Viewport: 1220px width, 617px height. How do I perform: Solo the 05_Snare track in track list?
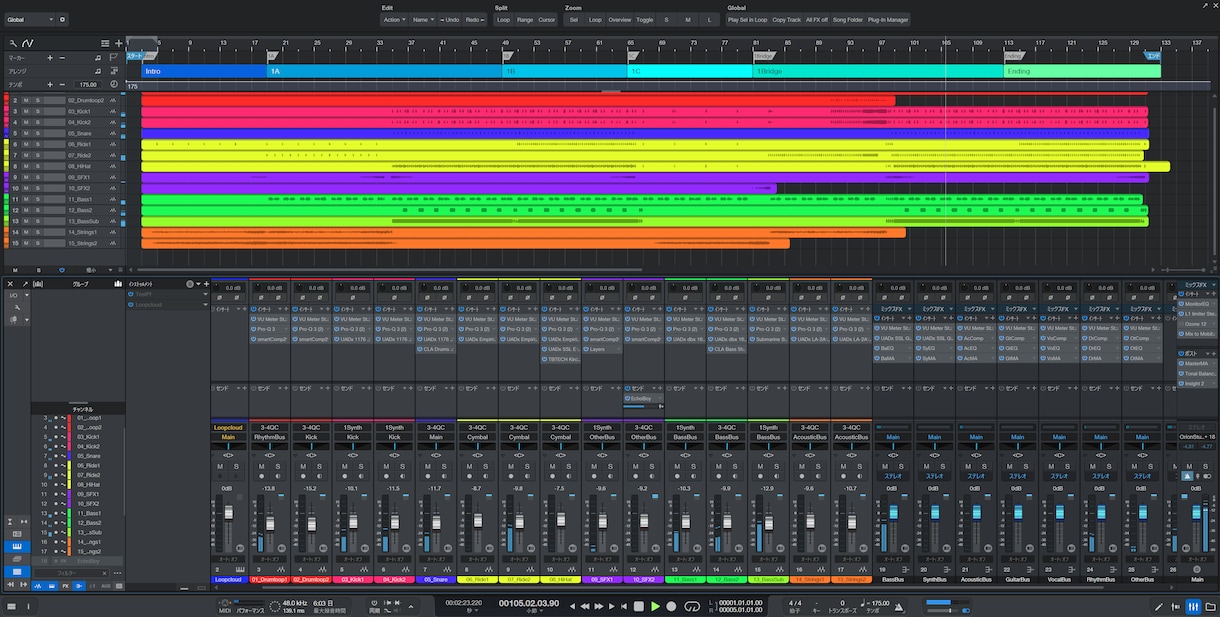(x=38, y=133)
